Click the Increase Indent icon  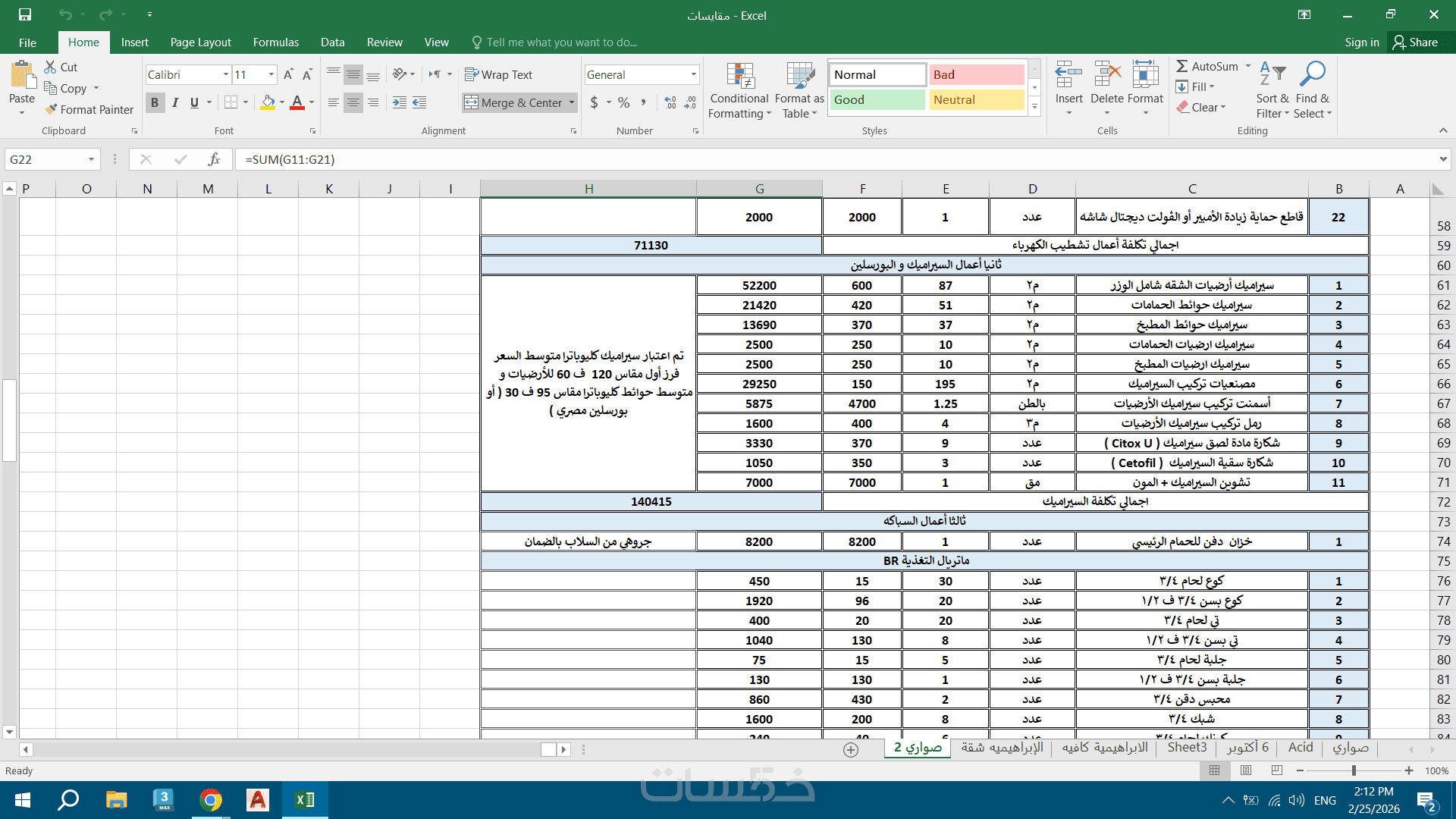(x=419, y=102)
